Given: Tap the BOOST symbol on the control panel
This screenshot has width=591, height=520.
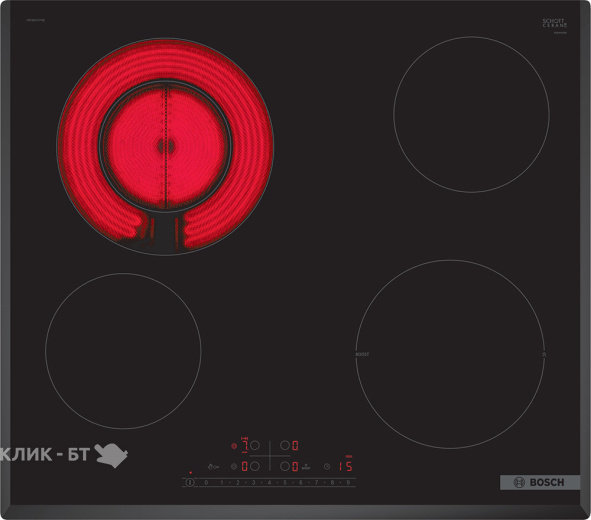Looking at the screenshot, I should [306, 466].
